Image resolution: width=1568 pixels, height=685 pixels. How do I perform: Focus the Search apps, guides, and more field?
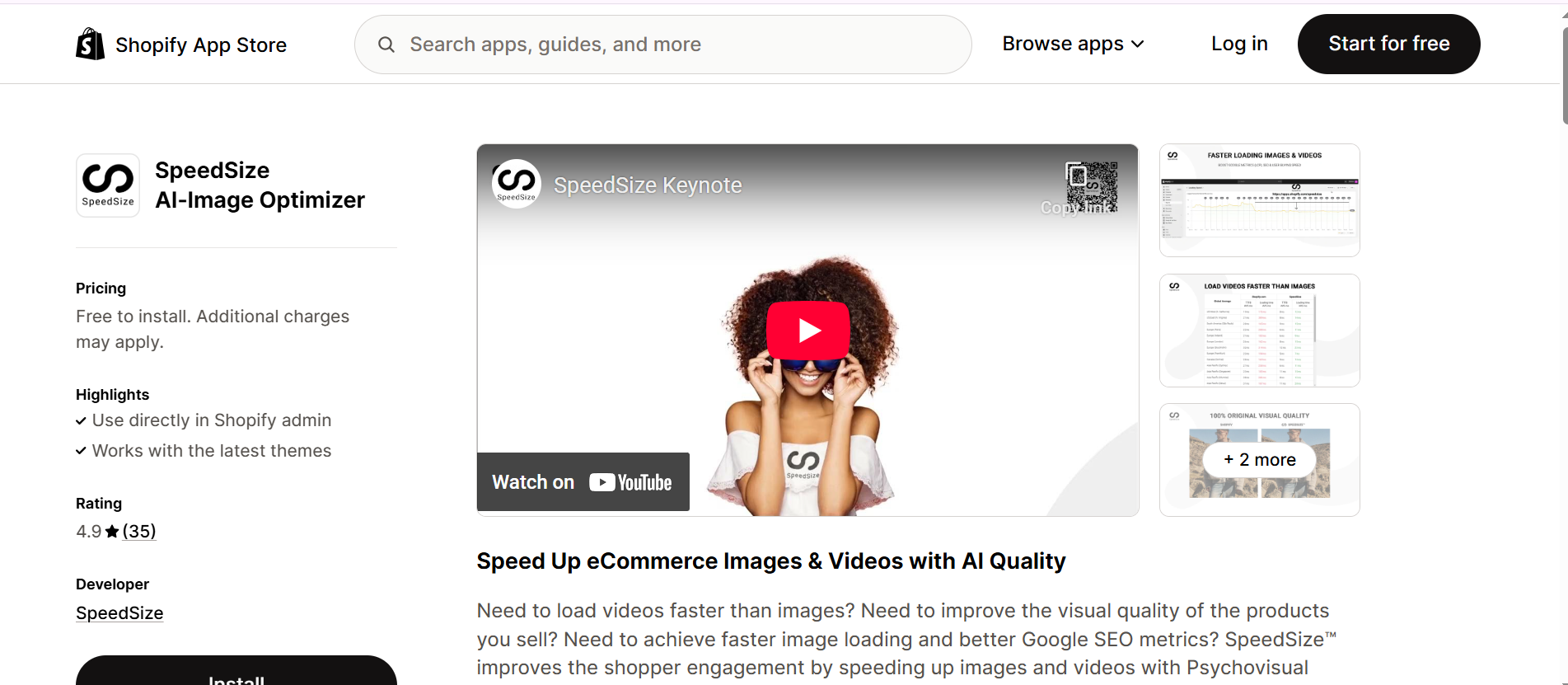tap(663, 45)
